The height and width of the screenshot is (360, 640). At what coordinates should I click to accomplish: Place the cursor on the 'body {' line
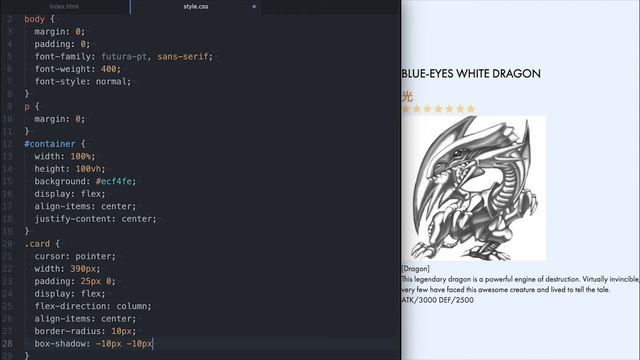pyautogui.click(x=39, y=19)
